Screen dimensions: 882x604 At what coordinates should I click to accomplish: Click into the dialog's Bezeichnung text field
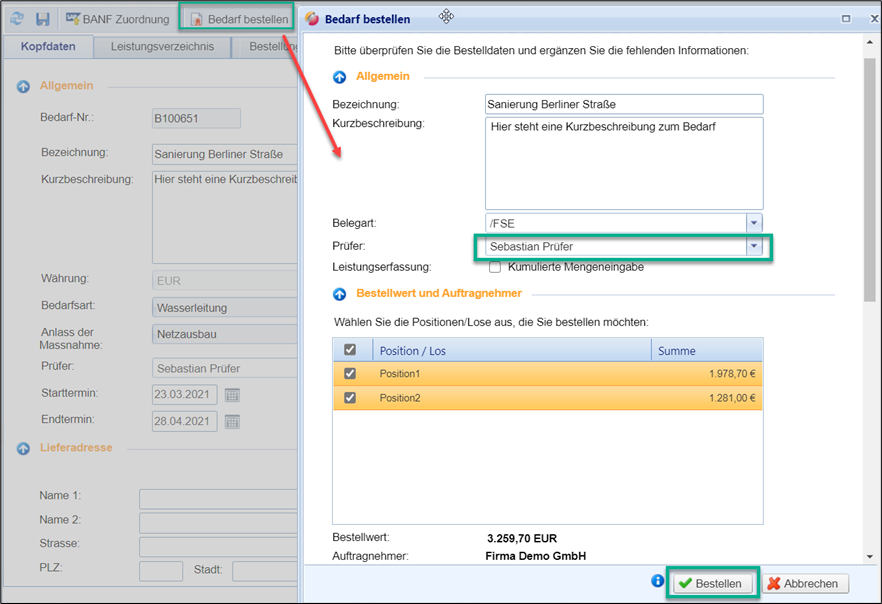[622, 104]
